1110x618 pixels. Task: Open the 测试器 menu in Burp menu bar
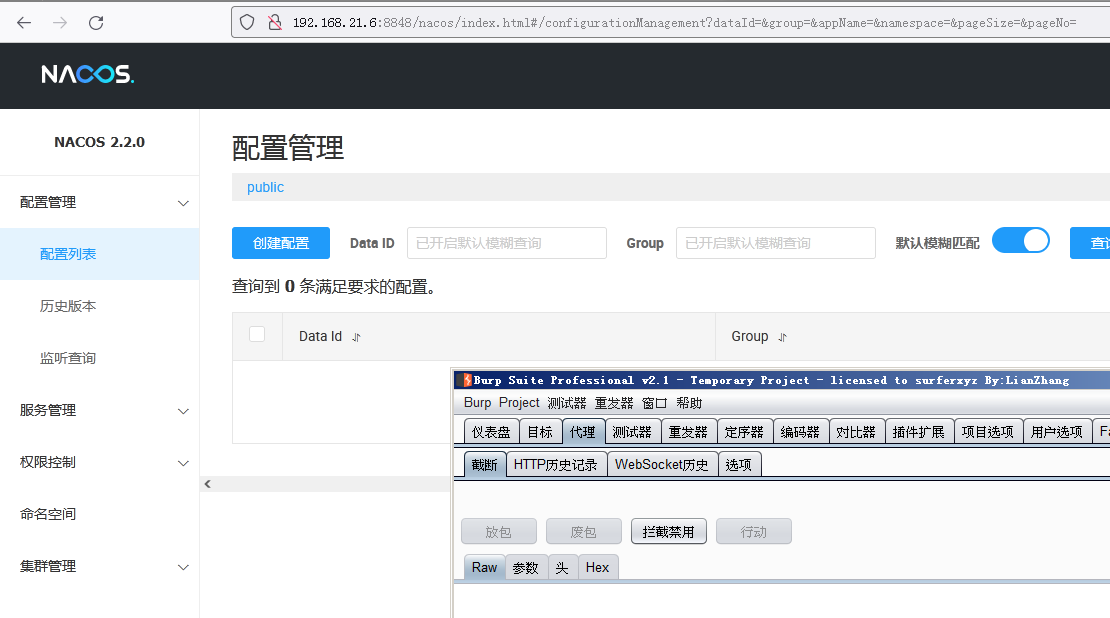tap(566, 403)
